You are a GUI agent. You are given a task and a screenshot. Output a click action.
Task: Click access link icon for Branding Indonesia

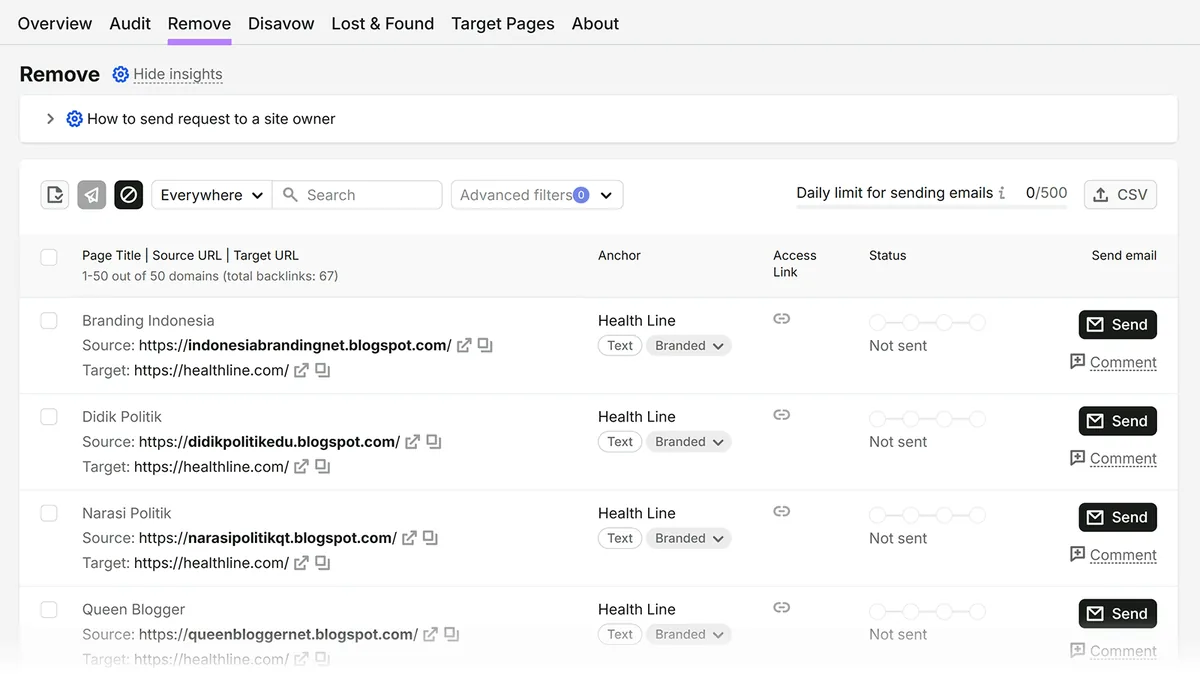(x=782, y=319)
